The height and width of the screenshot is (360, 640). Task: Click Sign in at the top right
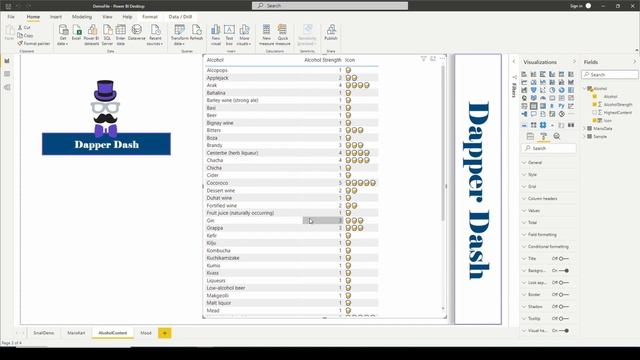(x=576, y=6)
